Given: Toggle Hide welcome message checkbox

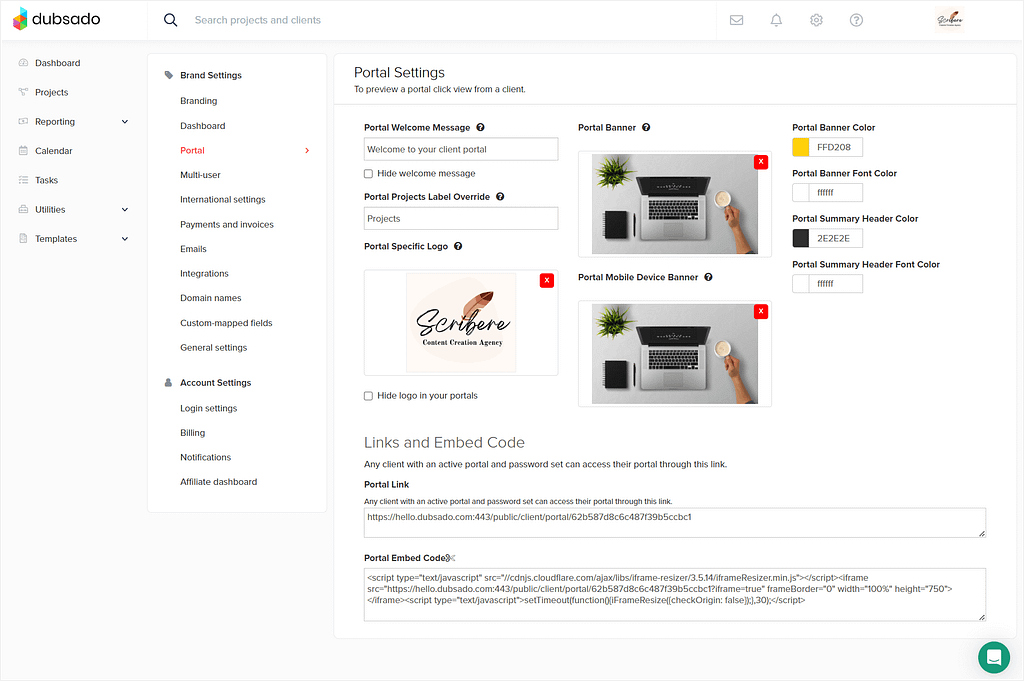Looking at the screenshot, I should [x=368, y=174].
